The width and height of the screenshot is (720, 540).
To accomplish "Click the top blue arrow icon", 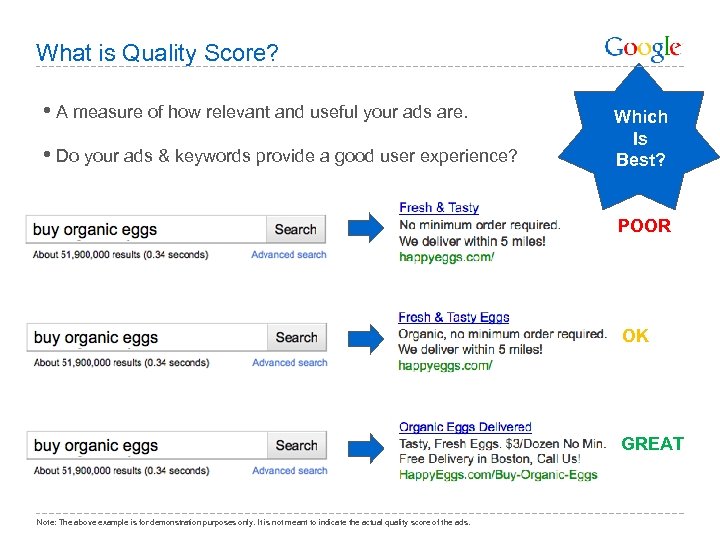I will tap(367, 228).
